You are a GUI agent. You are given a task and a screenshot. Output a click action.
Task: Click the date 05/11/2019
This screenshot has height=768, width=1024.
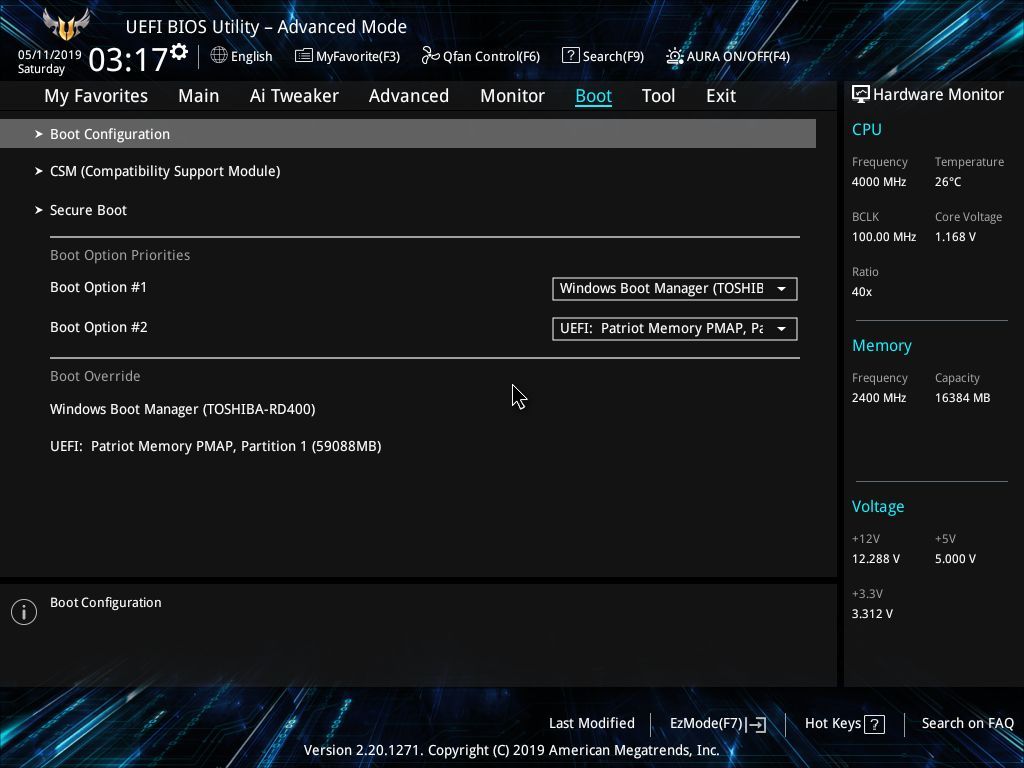(x=50, y=55)
